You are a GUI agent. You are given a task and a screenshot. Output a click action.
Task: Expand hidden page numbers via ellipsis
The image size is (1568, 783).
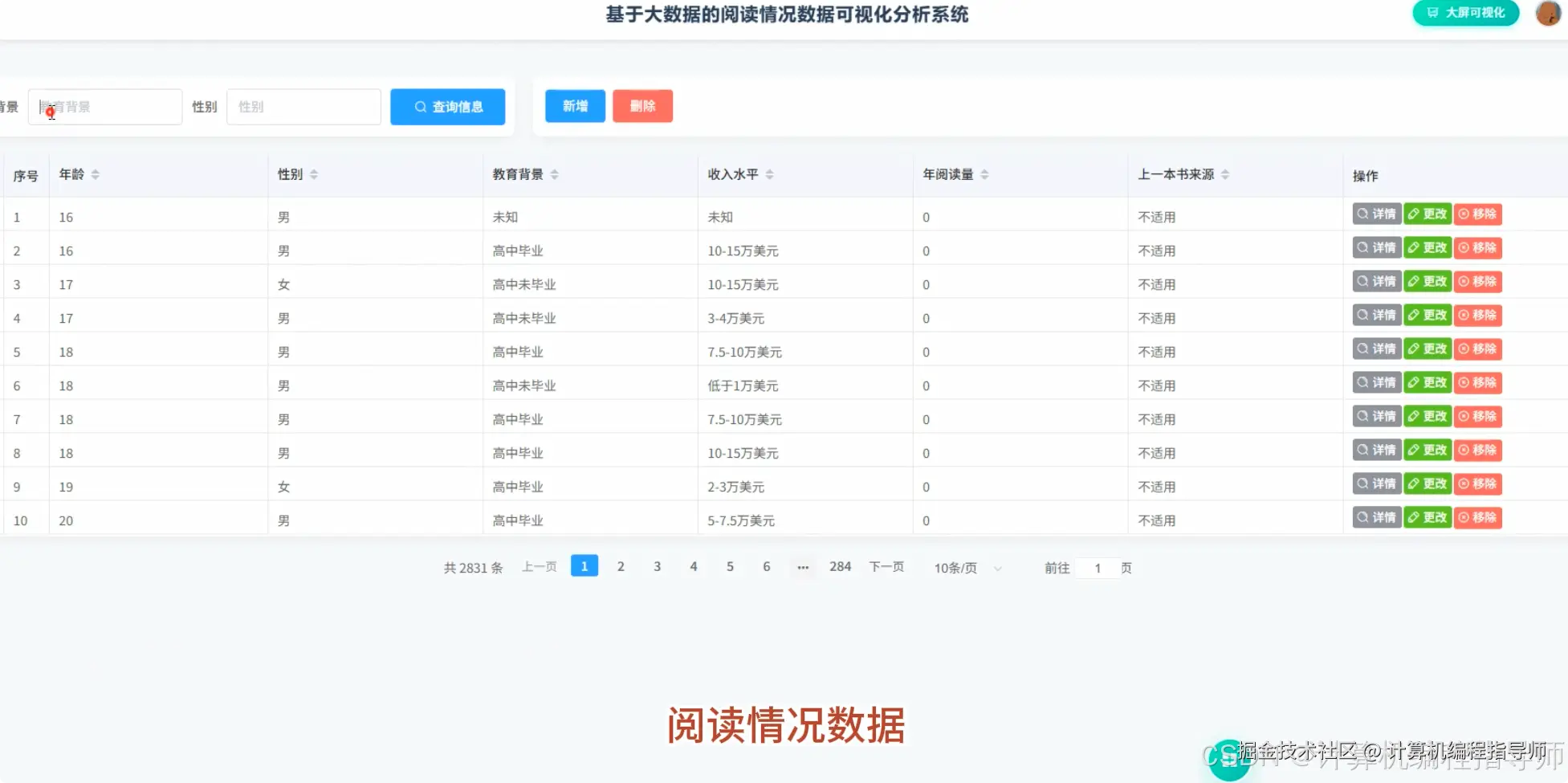pos(802,566)
